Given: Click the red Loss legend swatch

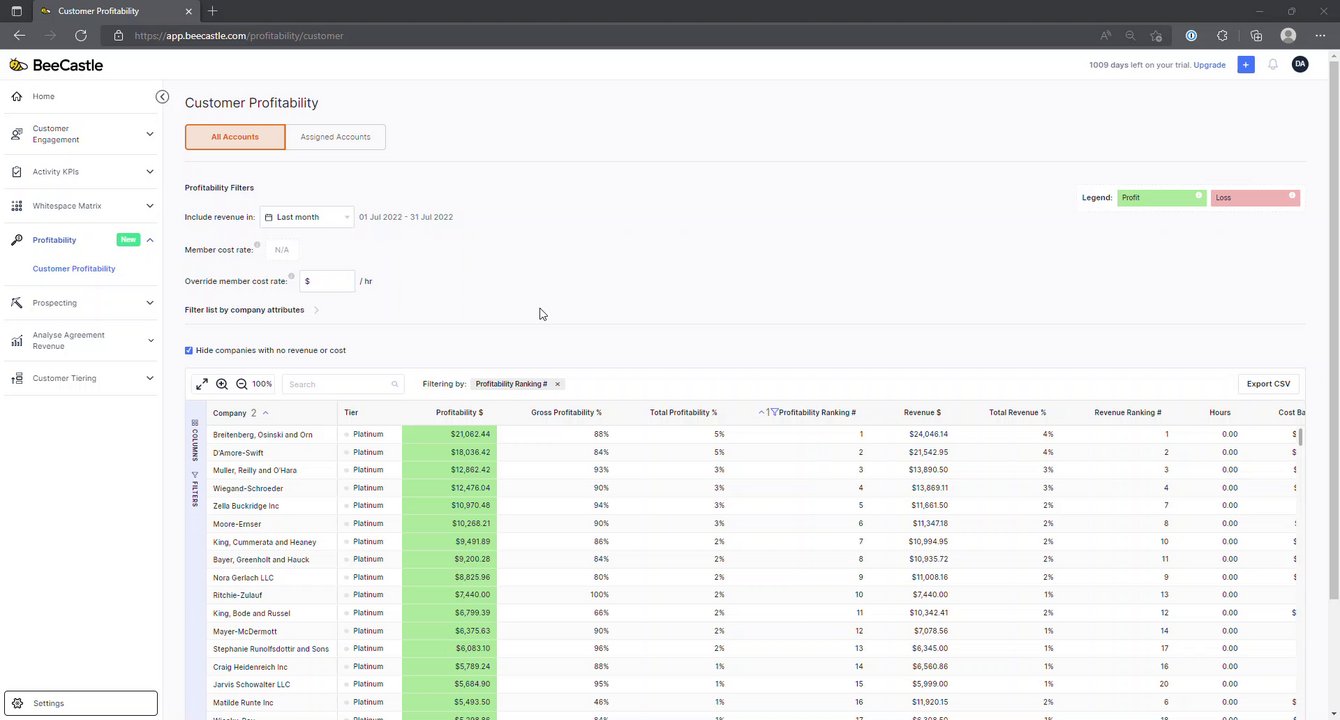Looking at the screenshot, I should tap(1255, 198).
